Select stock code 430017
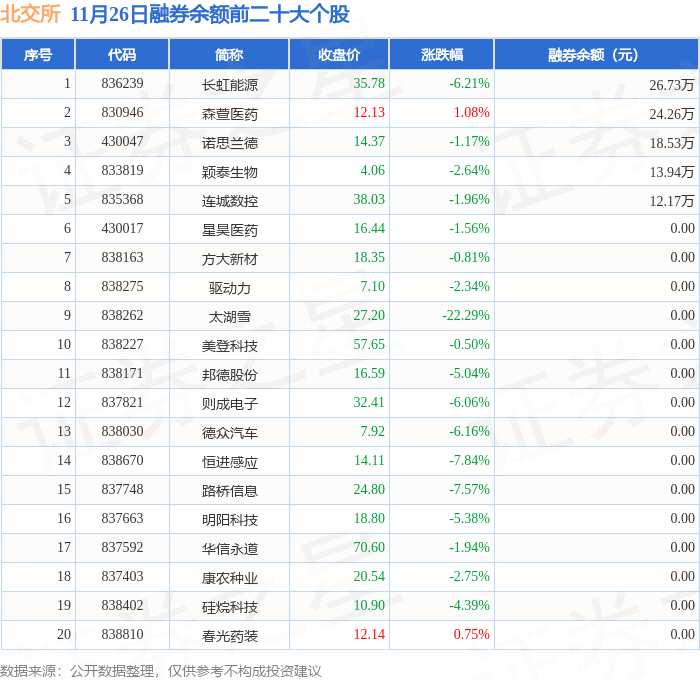Image resolution: width=700 pixels, height=680 pixels. [x=122, y=229]
